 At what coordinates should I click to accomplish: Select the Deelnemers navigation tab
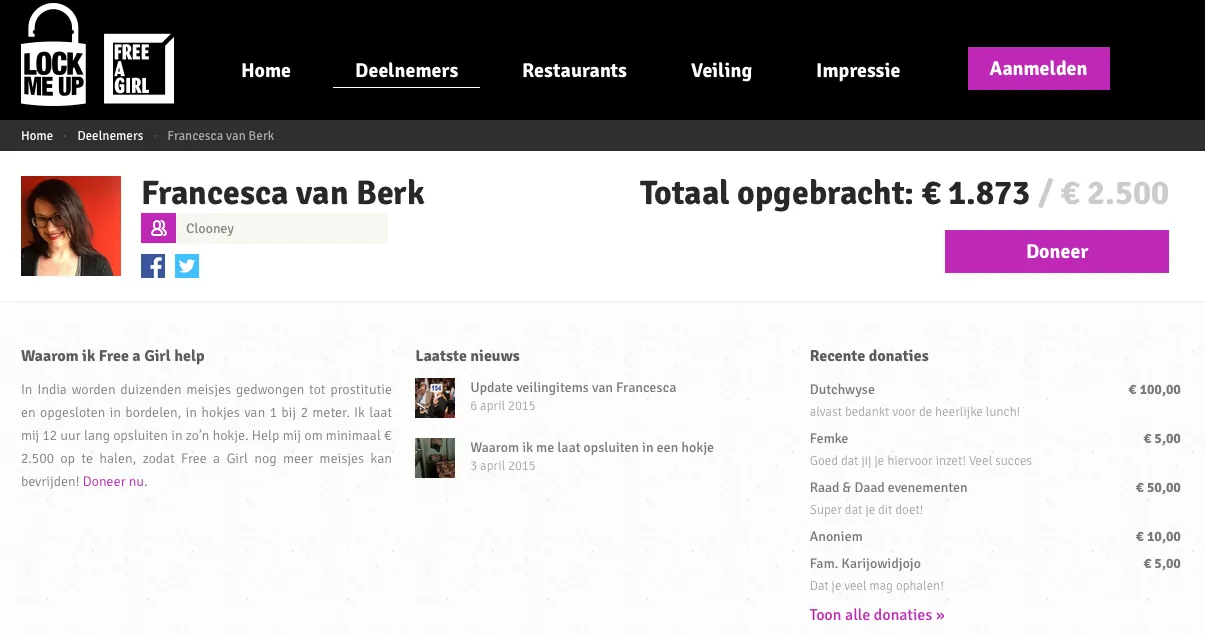(x=406, y=71)
